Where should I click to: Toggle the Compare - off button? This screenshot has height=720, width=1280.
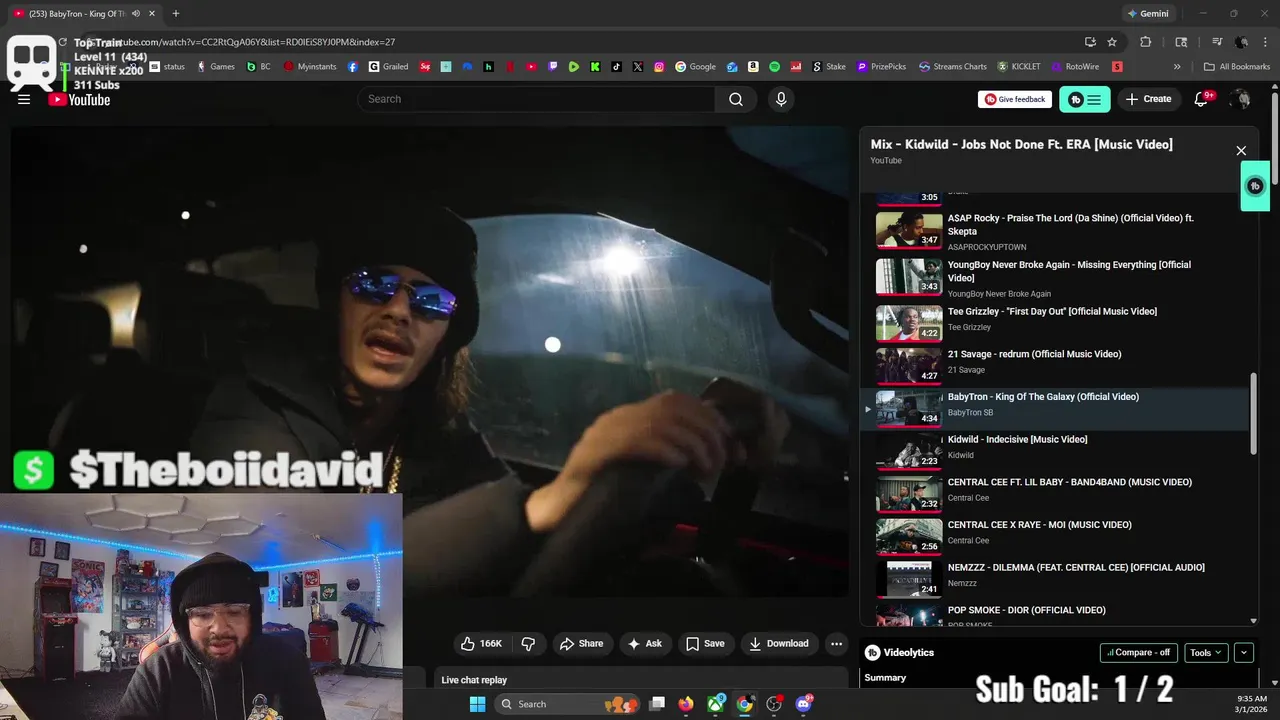[1138, 653]
